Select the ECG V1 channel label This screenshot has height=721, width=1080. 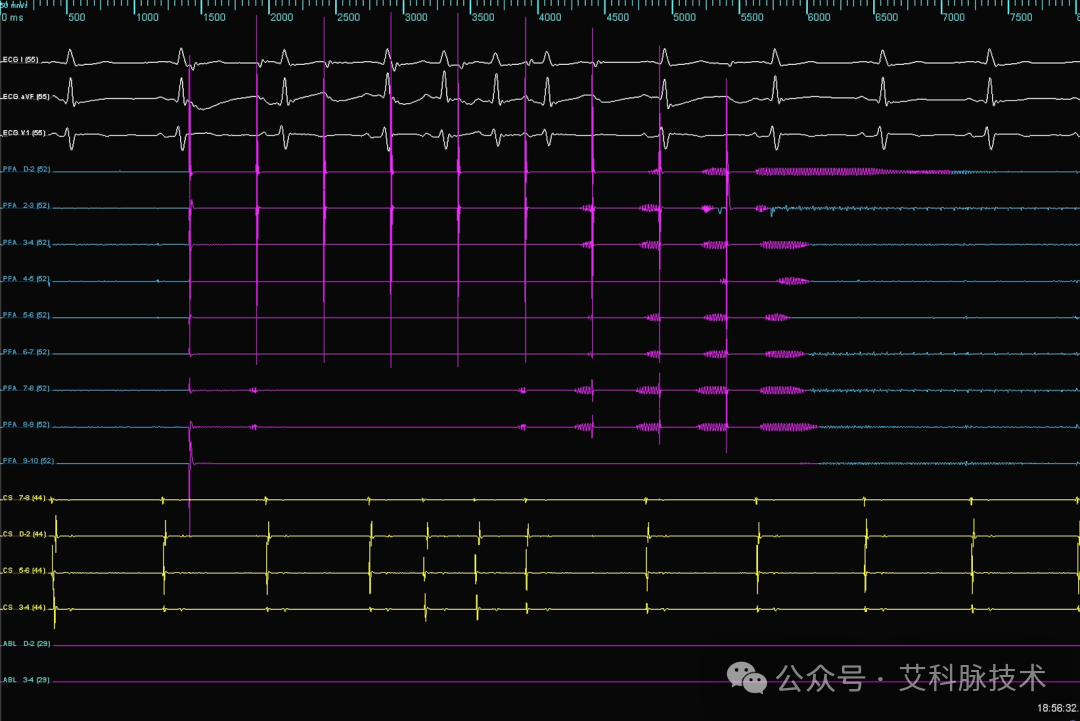24,132
